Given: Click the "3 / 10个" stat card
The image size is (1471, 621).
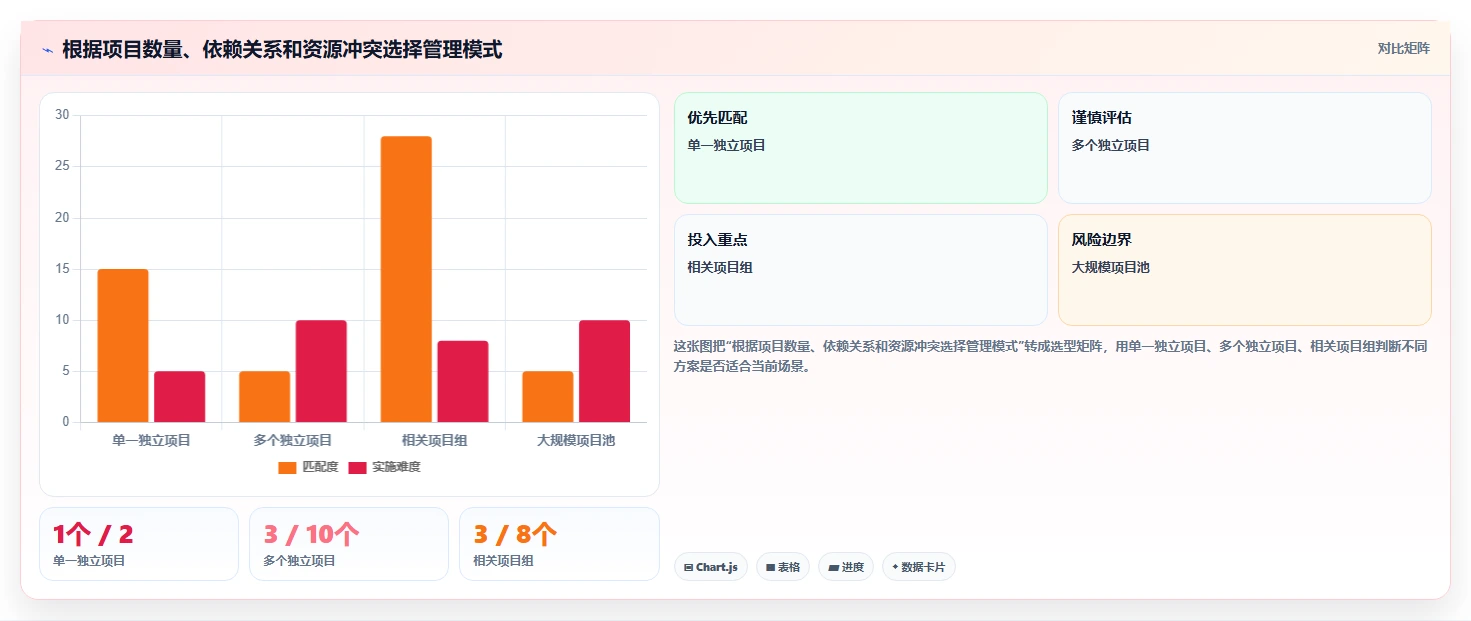Looking at the screenshot, I should 349,544.
